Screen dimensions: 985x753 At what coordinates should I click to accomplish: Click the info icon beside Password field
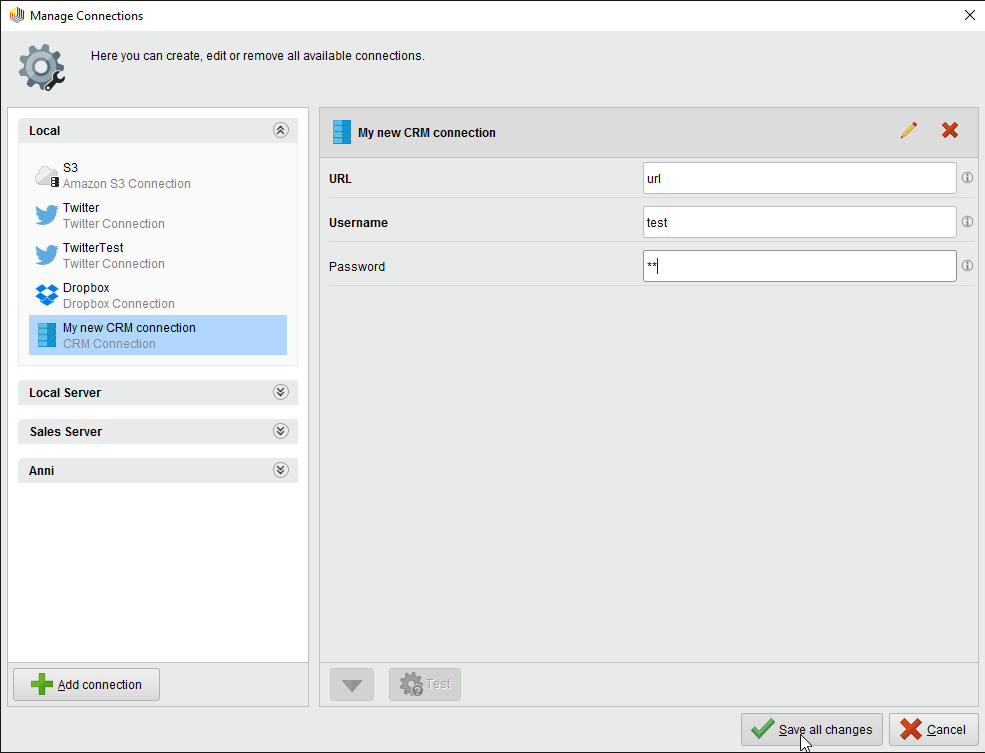tap(967, 266)
